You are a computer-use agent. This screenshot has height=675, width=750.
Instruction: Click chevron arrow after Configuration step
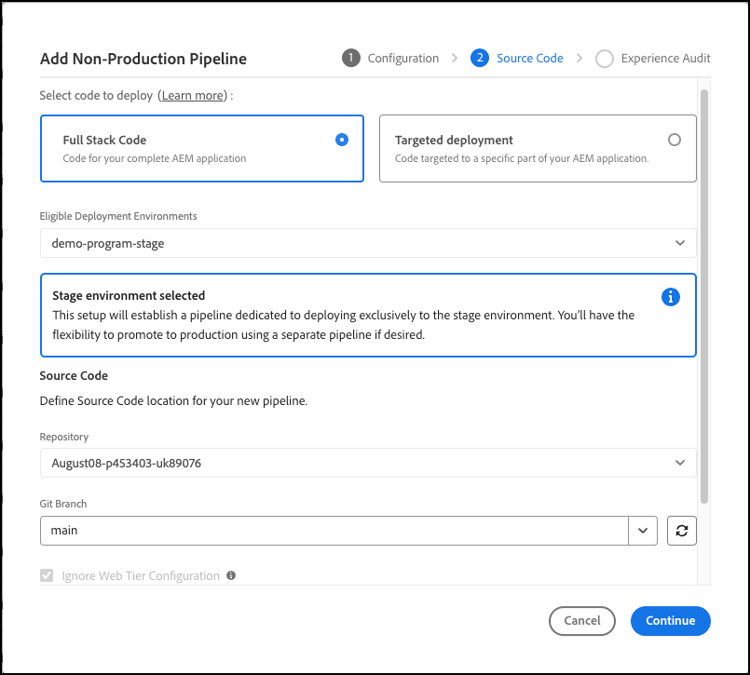pos(455,58)
